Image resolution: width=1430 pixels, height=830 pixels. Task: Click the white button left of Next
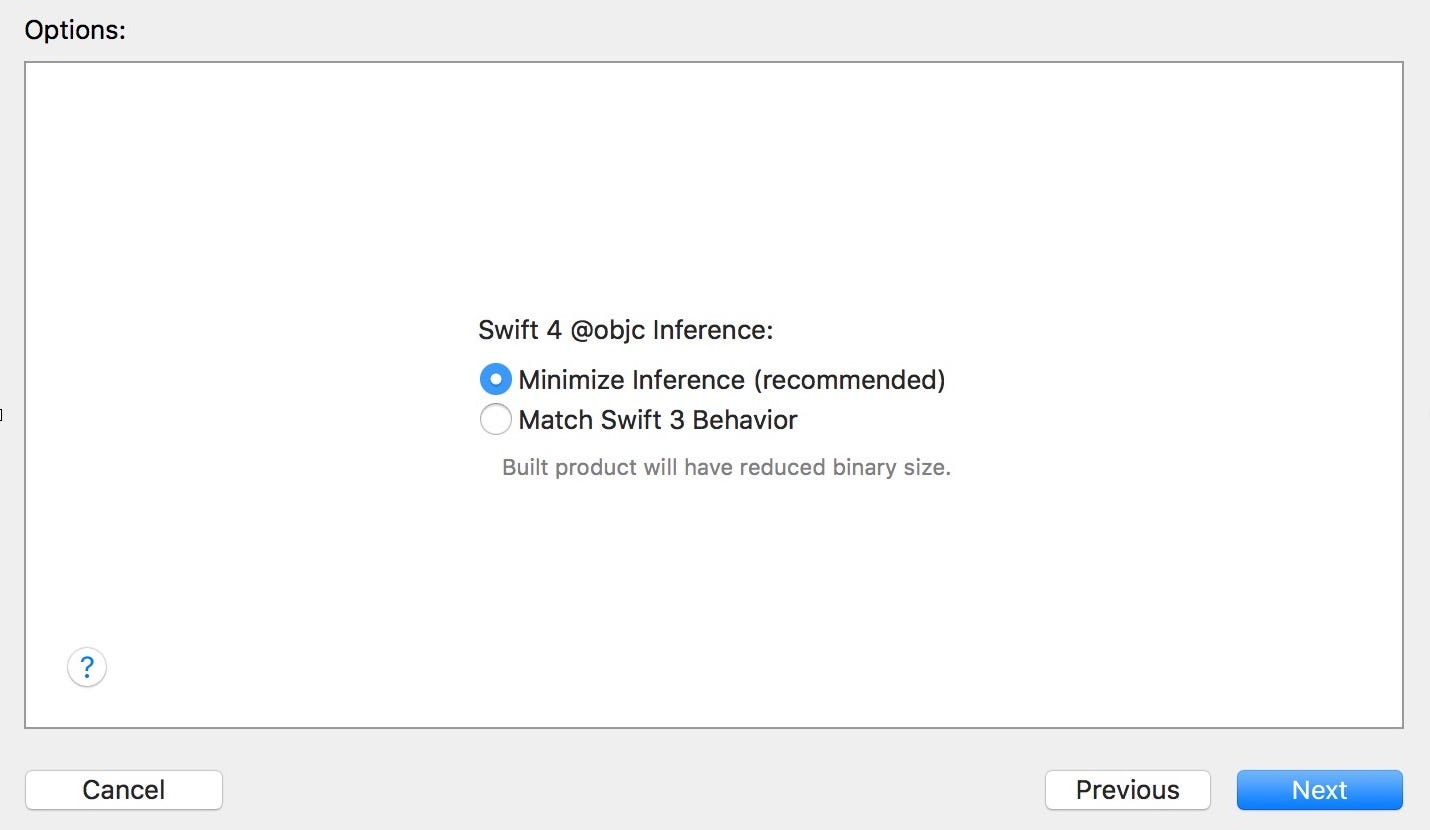(1127, 790)
